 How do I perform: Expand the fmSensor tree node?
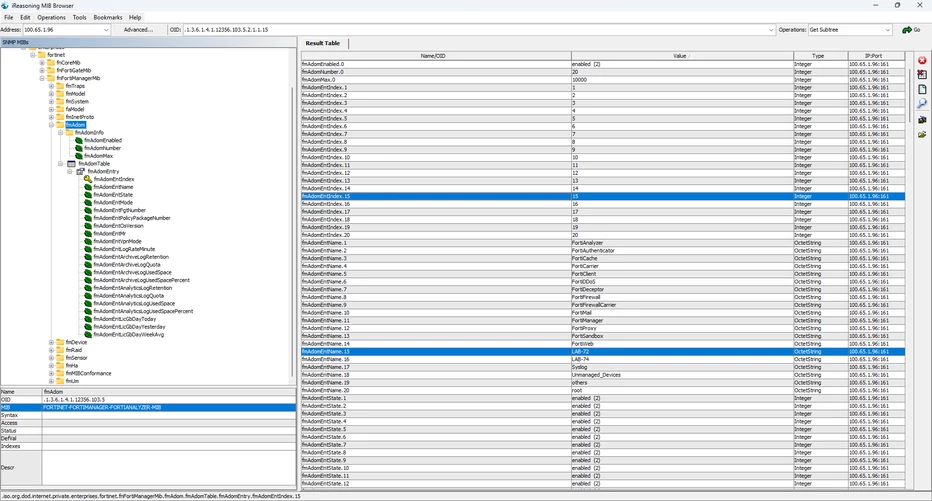51,357
